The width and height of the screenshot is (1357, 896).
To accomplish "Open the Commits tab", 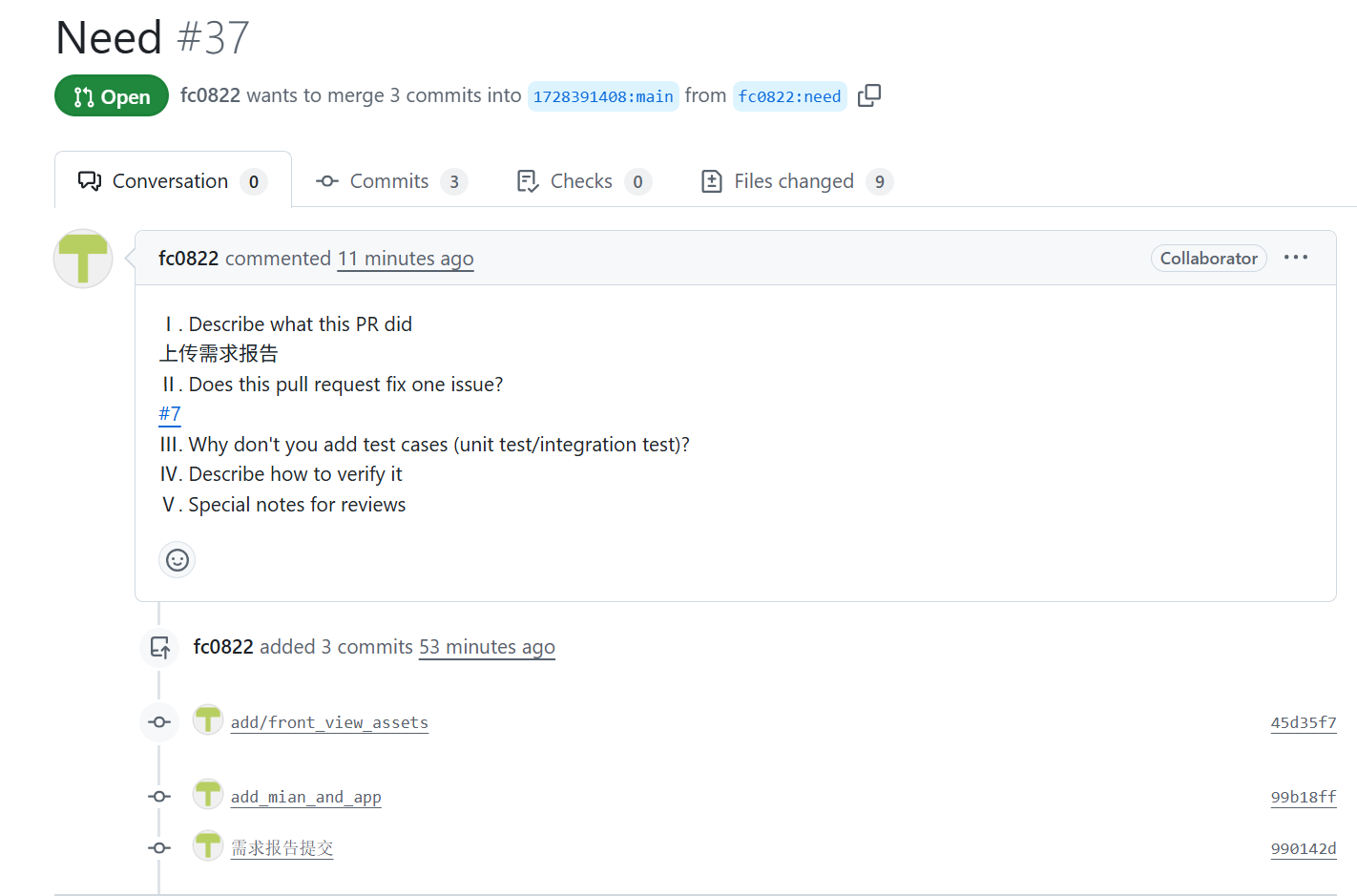I will 392,181.
